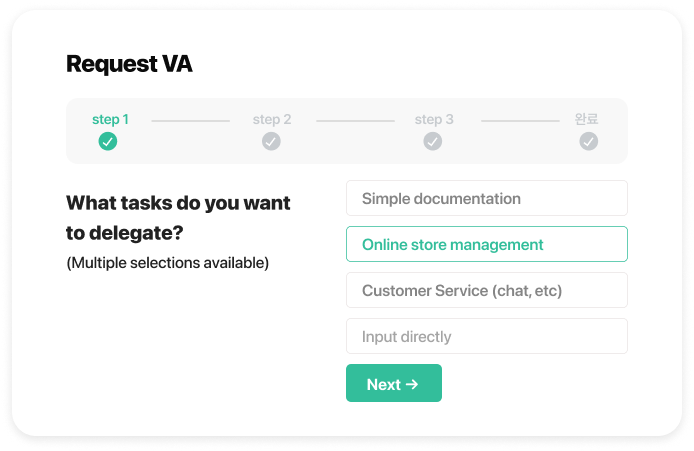Choose 'Customer Service (chat, etc)' option
Screen dimensions: 694x451
(486, 290)
